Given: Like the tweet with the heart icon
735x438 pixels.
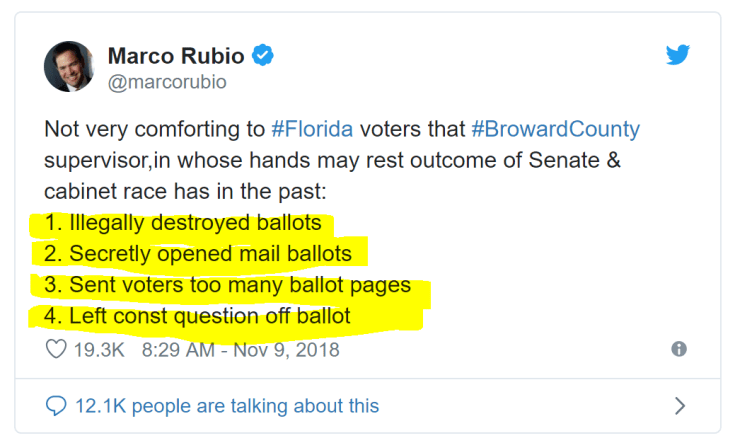Looking at the screenshot, I should coord(56,350).
